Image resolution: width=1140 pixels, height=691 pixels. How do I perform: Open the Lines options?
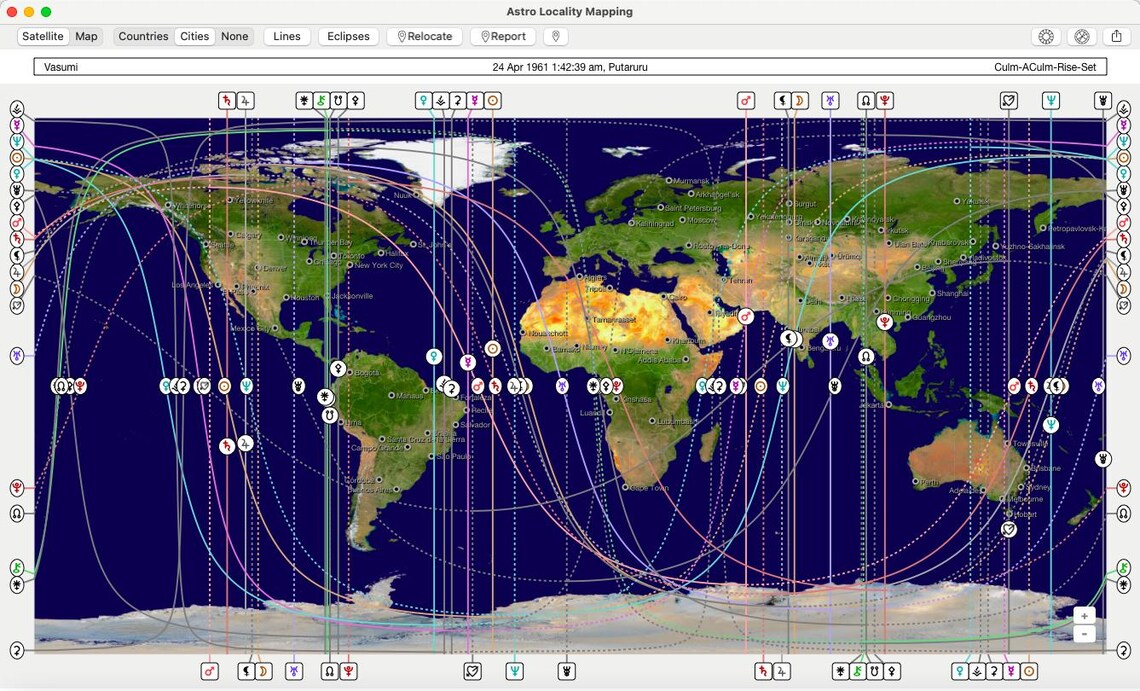[x=287, y=36]
